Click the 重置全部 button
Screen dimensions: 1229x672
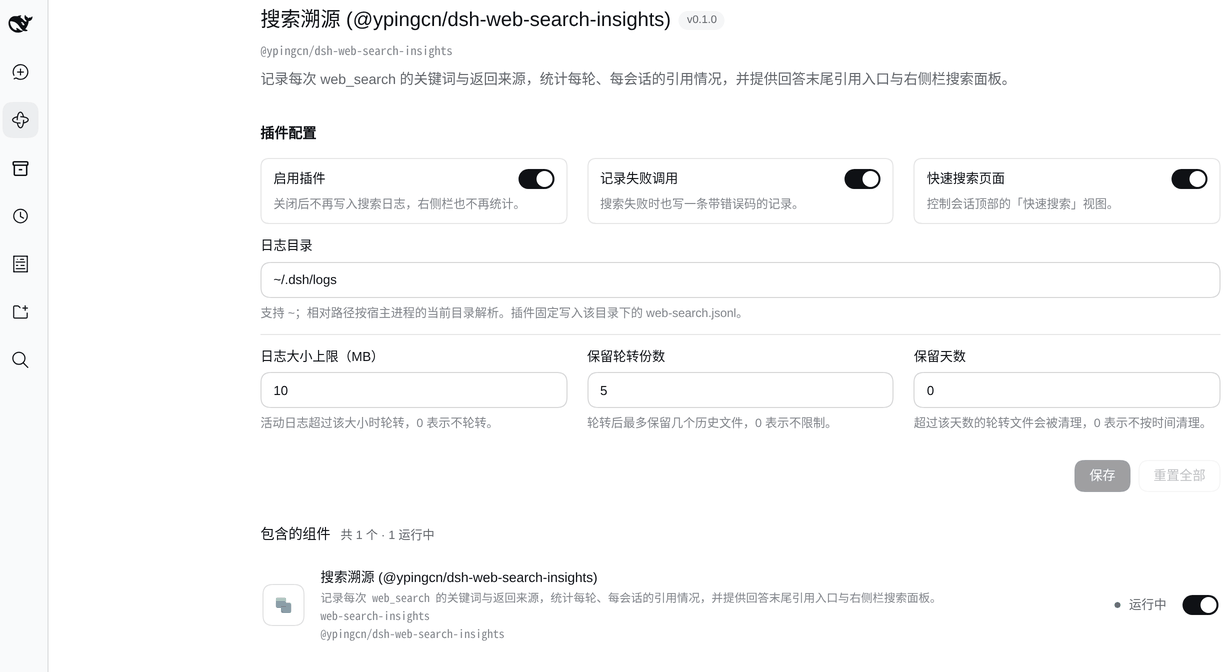click(x=1179, y=476)
